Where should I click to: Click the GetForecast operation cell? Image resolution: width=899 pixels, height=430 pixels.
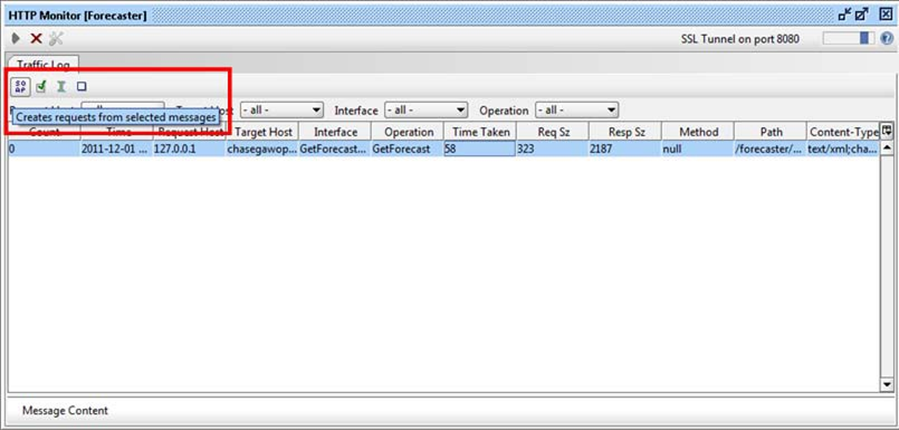(x=408, y=149)
